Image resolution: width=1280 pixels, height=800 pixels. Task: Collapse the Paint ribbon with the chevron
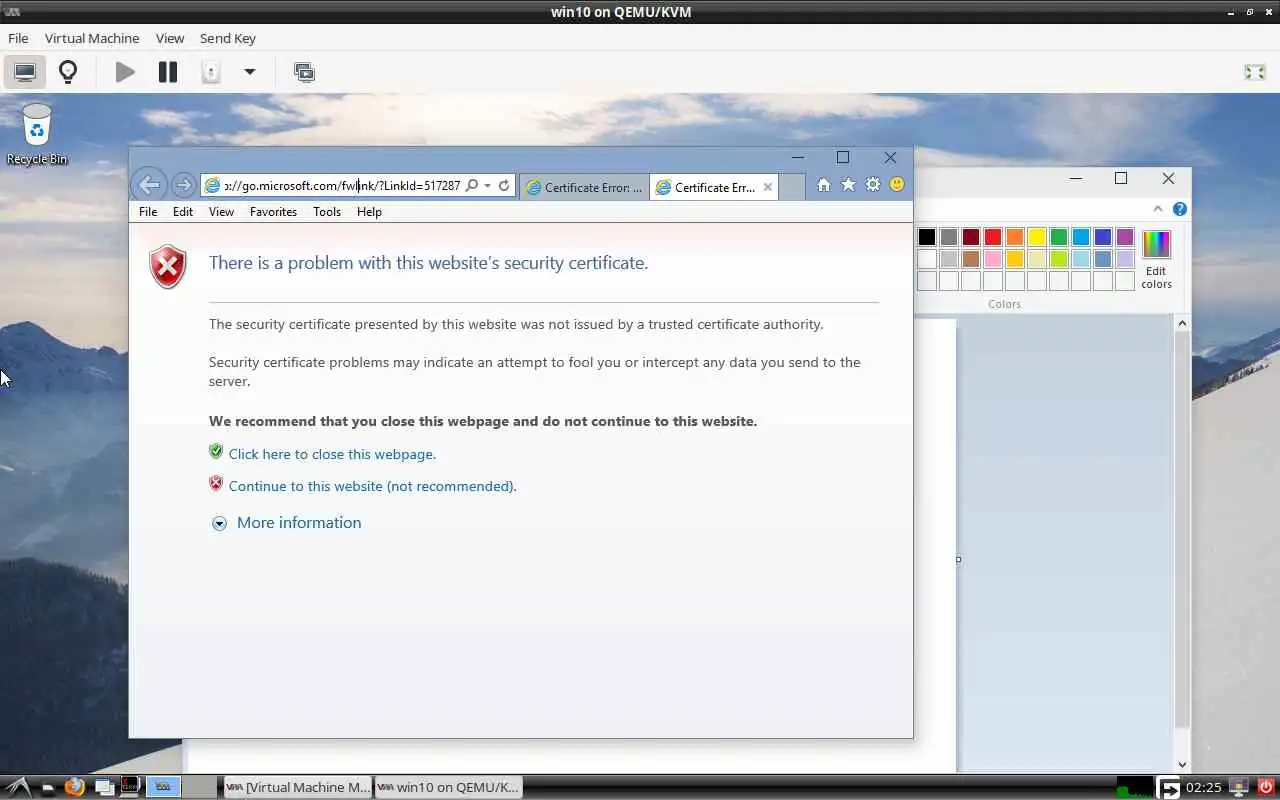[1158, 209]
